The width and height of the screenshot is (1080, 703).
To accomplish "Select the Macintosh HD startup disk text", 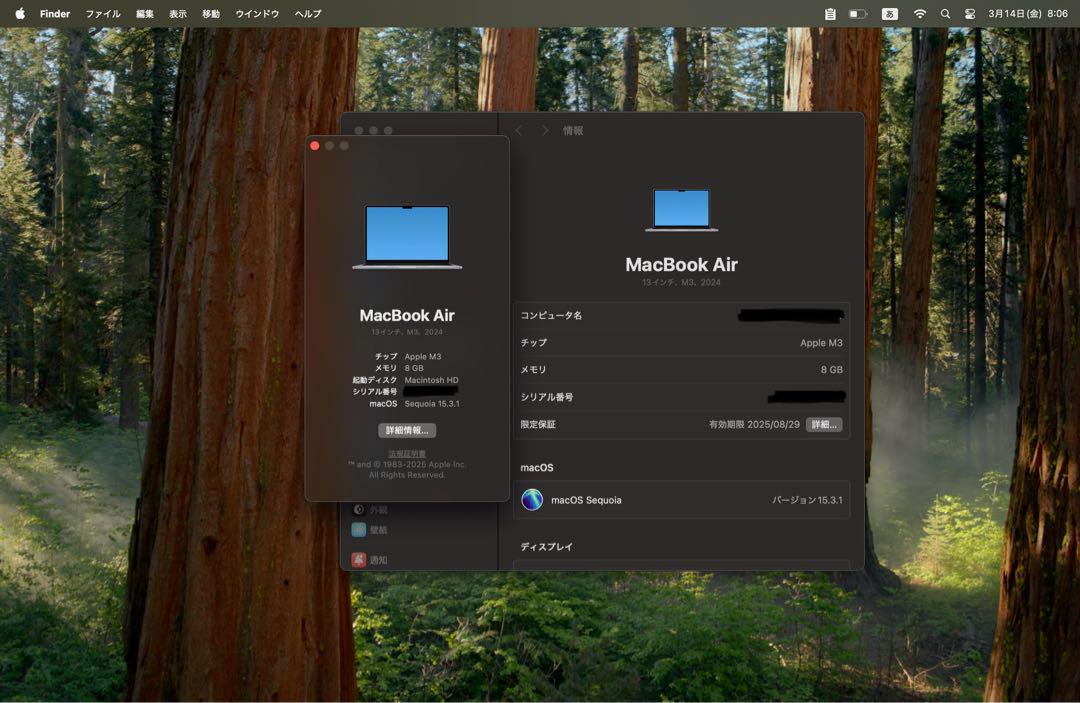I will click(x=431, y=380).
